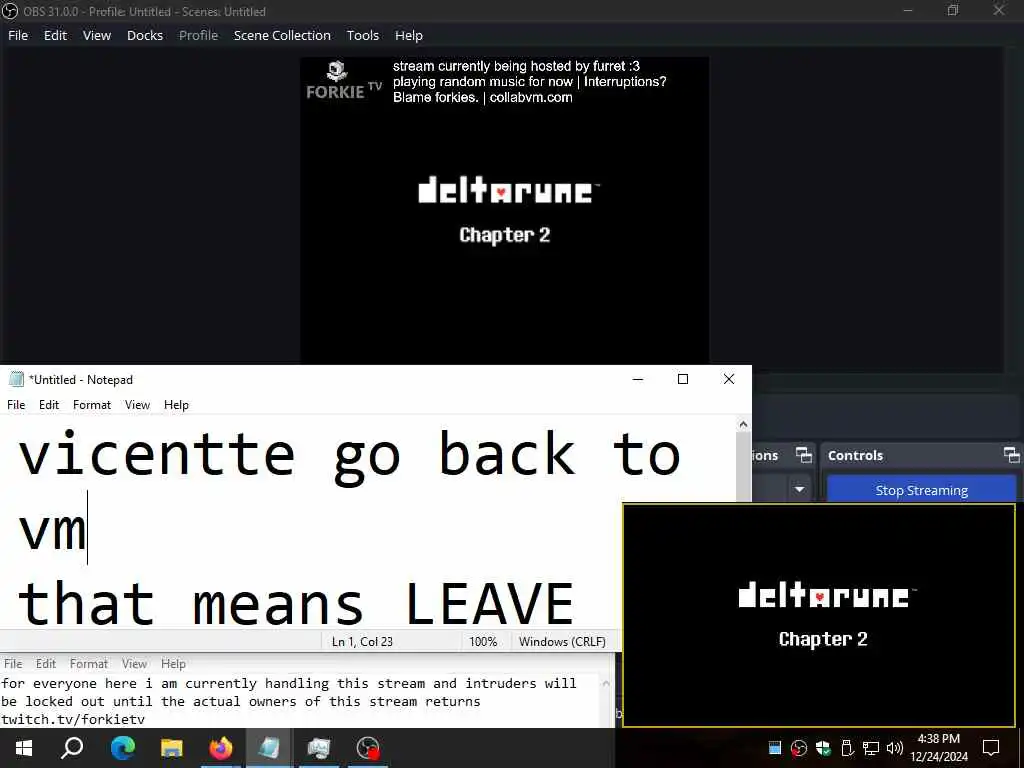Open the Profile menu in OBS
Image resolution: width=1024 pixels, height=768 pixels.
pyautogui.click(x=199, y=35)
